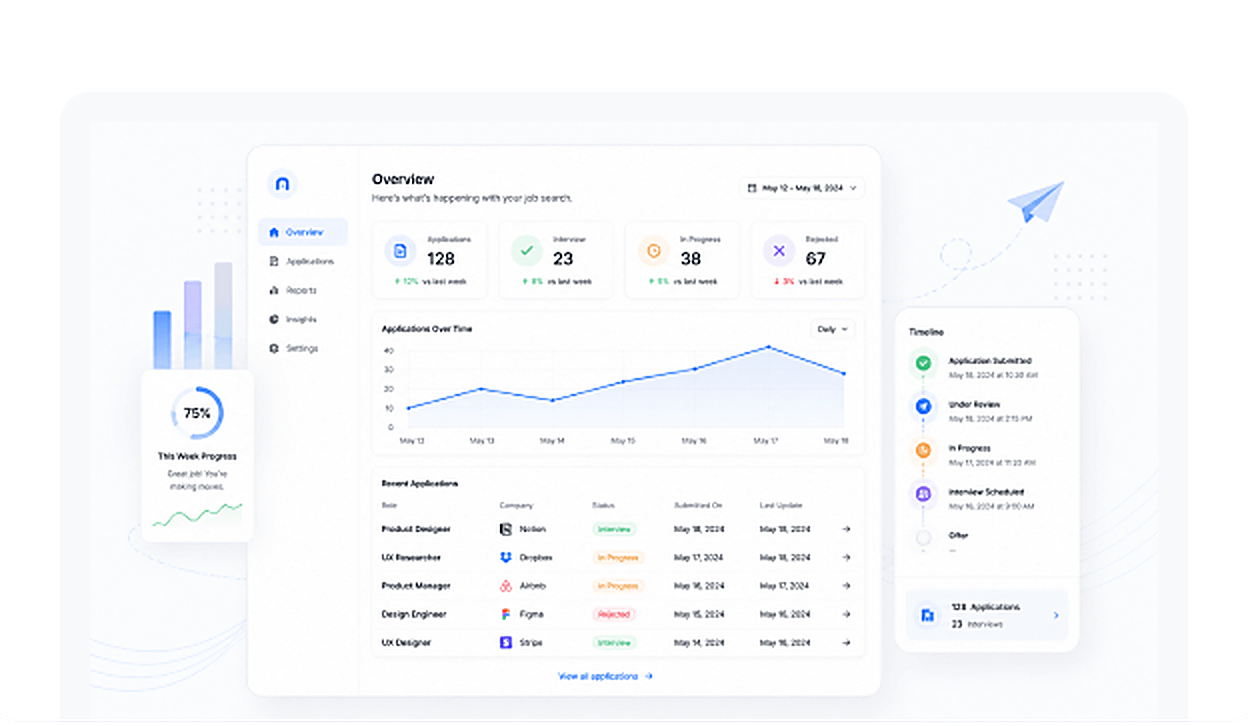
Task: Open the Product Manager row arrow
Action: (846, 586)
